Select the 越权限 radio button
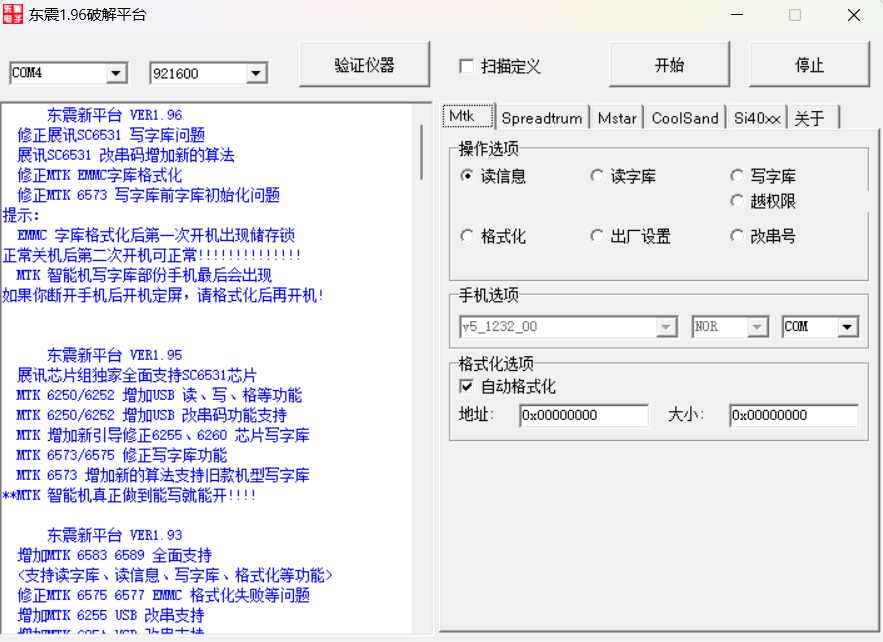 pyautogui.click(x=737, y=200)
